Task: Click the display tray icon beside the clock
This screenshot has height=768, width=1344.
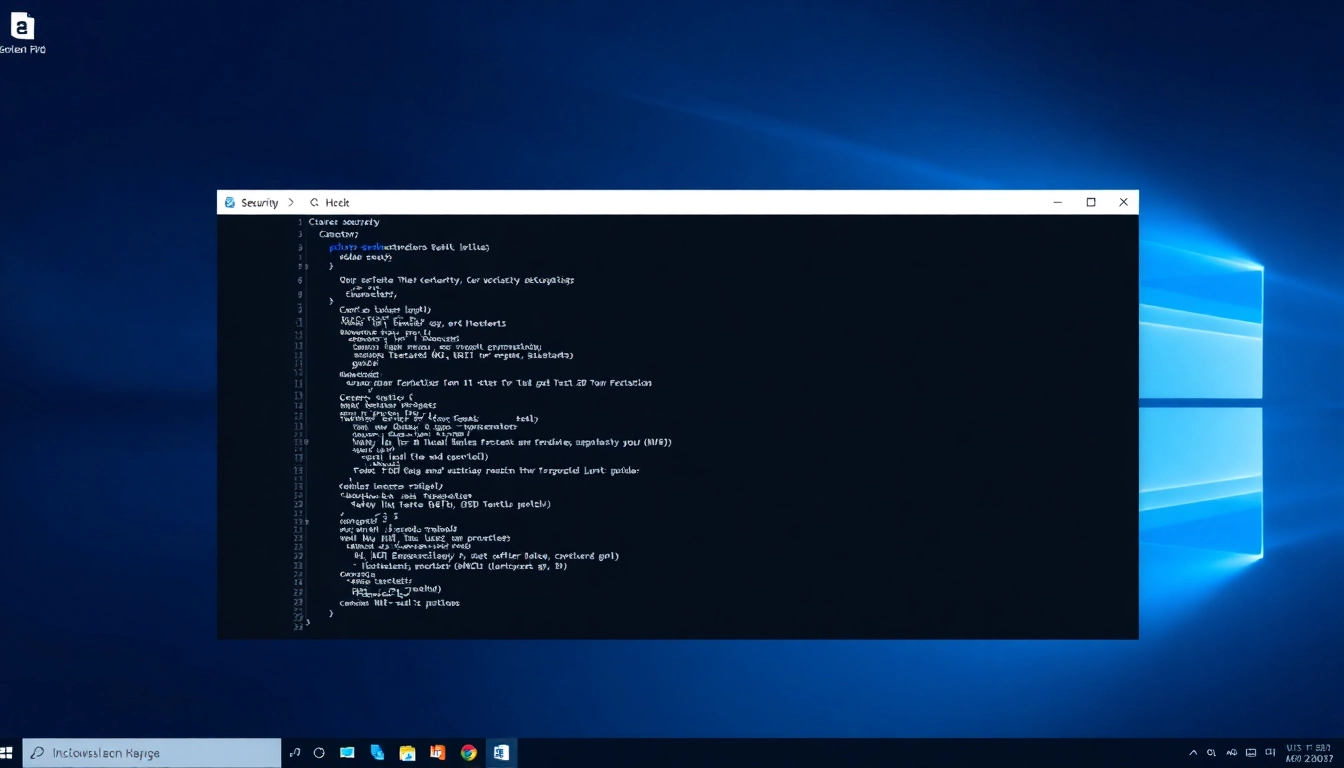Action: [1270, 753]
